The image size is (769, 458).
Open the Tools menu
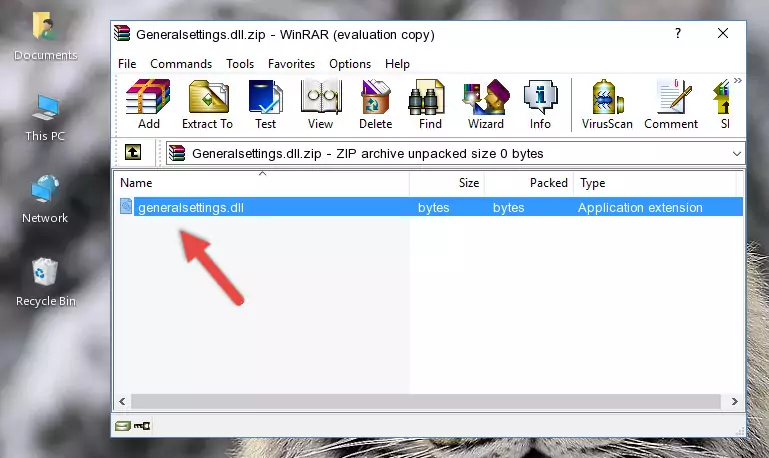pos(240,64)
